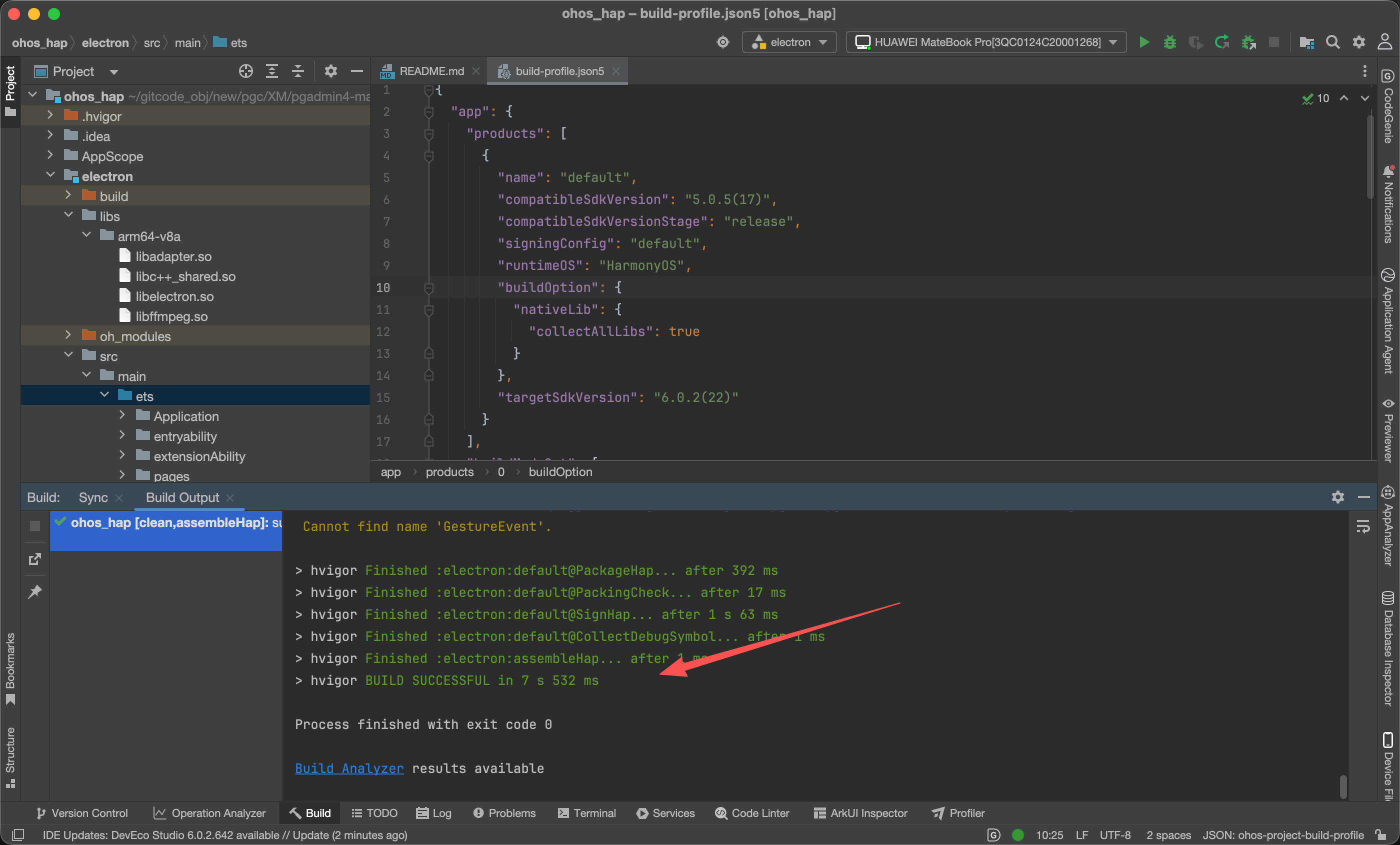Collapse all nodes in Project panel
1400x845 pixels.
point(297,71)
